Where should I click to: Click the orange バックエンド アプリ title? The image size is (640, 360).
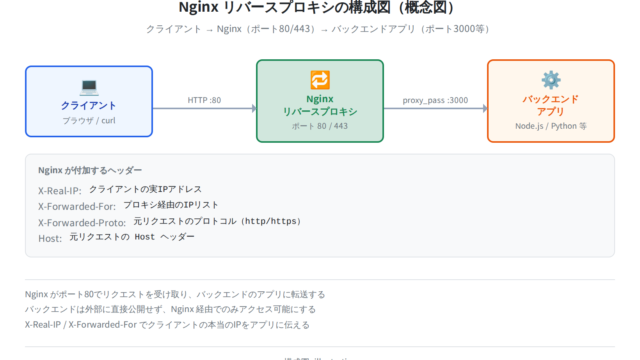(x=551, y=105)
